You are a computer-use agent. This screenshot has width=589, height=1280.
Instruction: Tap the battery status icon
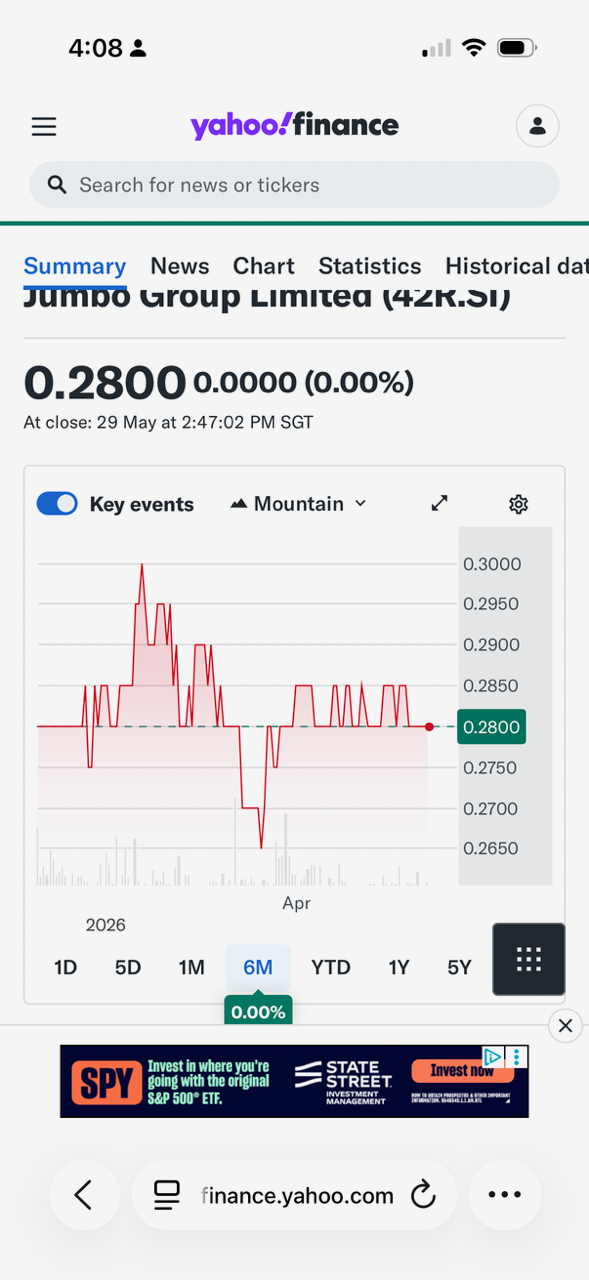click(516, 48)
